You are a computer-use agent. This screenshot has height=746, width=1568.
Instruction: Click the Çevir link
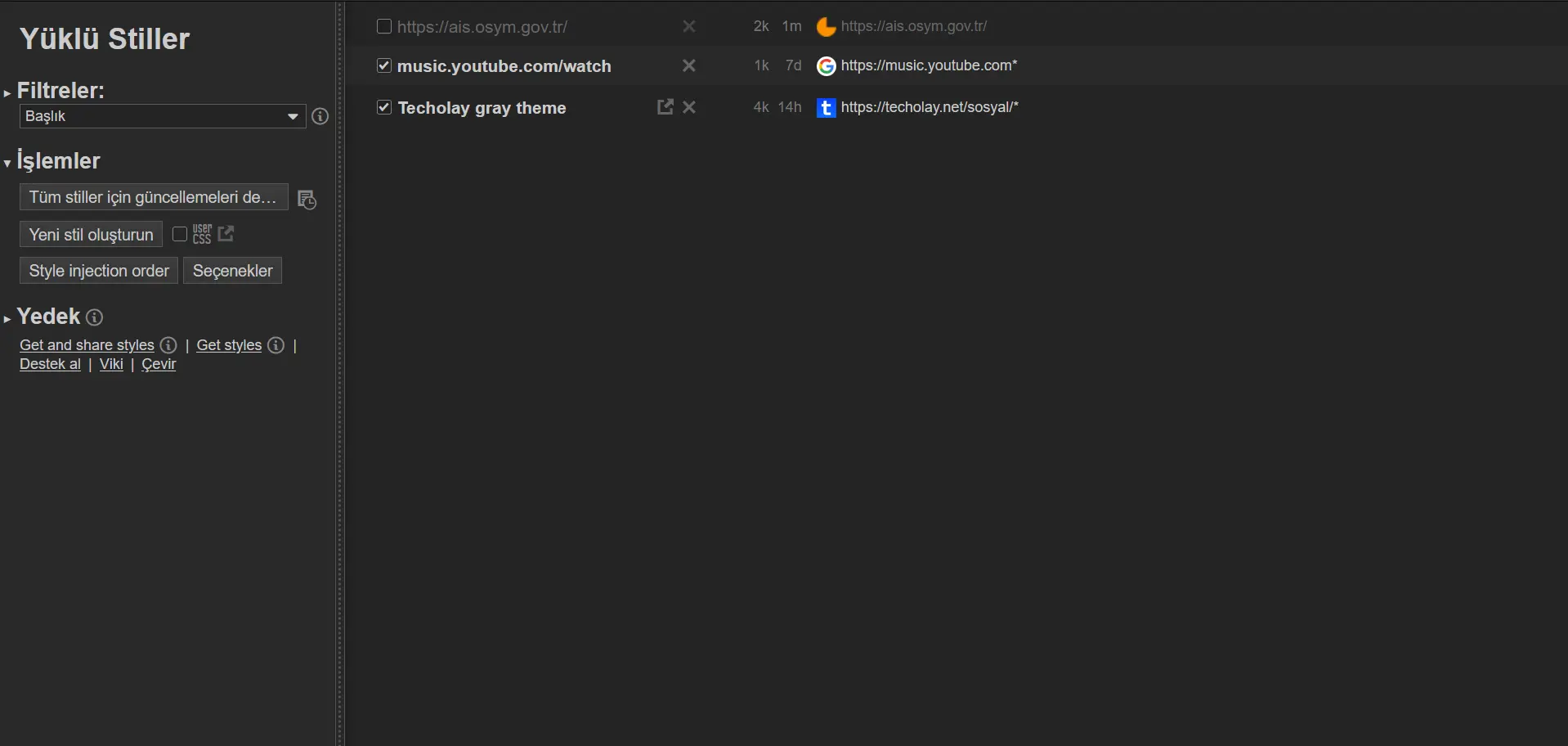click(159, 364)
